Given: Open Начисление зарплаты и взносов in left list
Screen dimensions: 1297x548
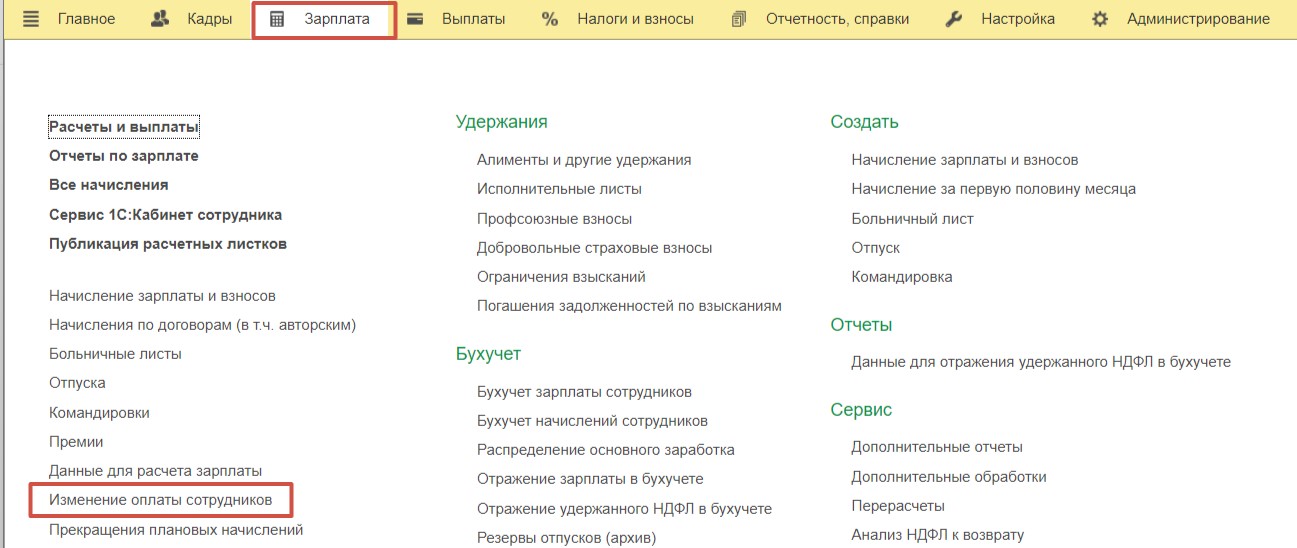Looking at the screenshot, I should pyautogui.click(x=162, y=296).
